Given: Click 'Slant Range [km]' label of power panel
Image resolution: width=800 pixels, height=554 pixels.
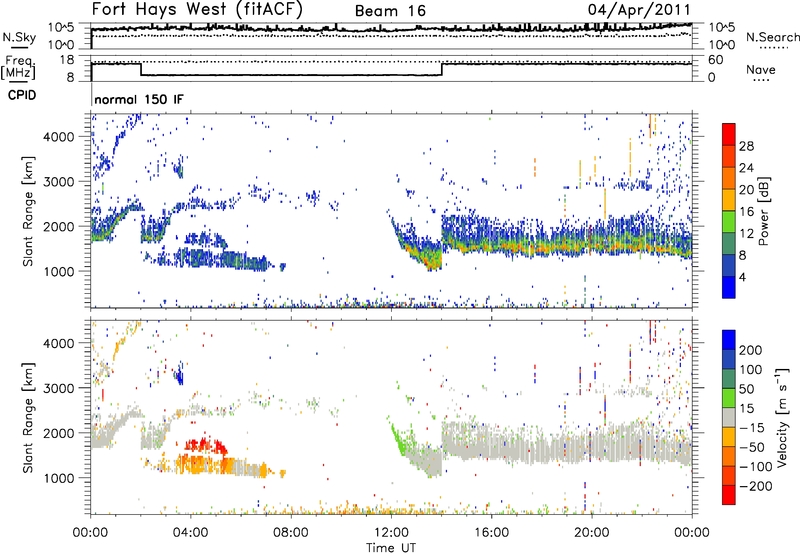Looking at the screenshot, I should (28, 212).
